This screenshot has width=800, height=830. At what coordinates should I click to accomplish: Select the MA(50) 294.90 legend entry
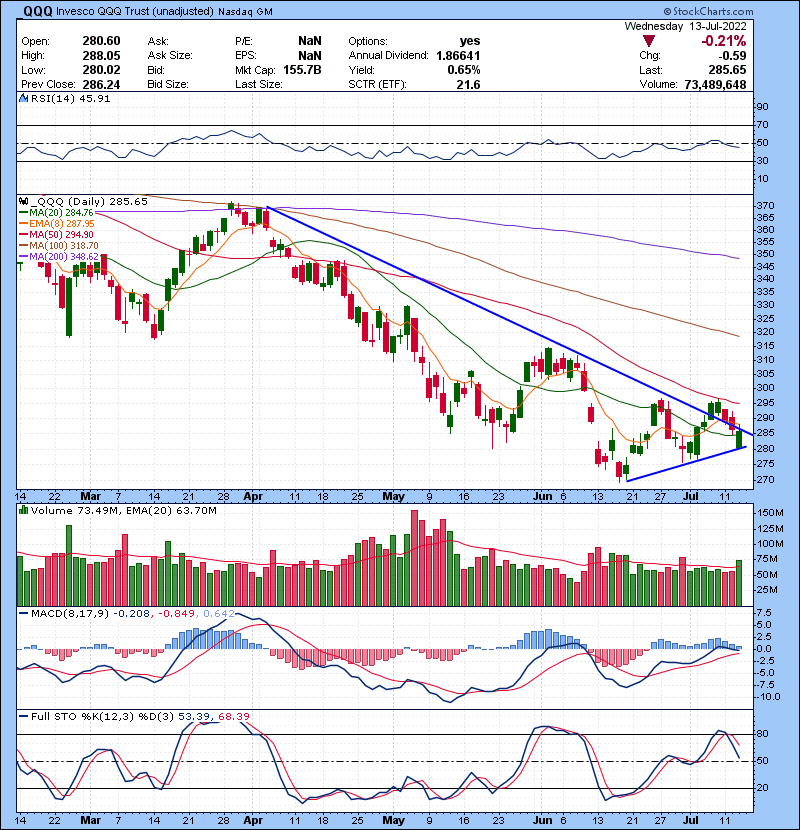point(56,234)
